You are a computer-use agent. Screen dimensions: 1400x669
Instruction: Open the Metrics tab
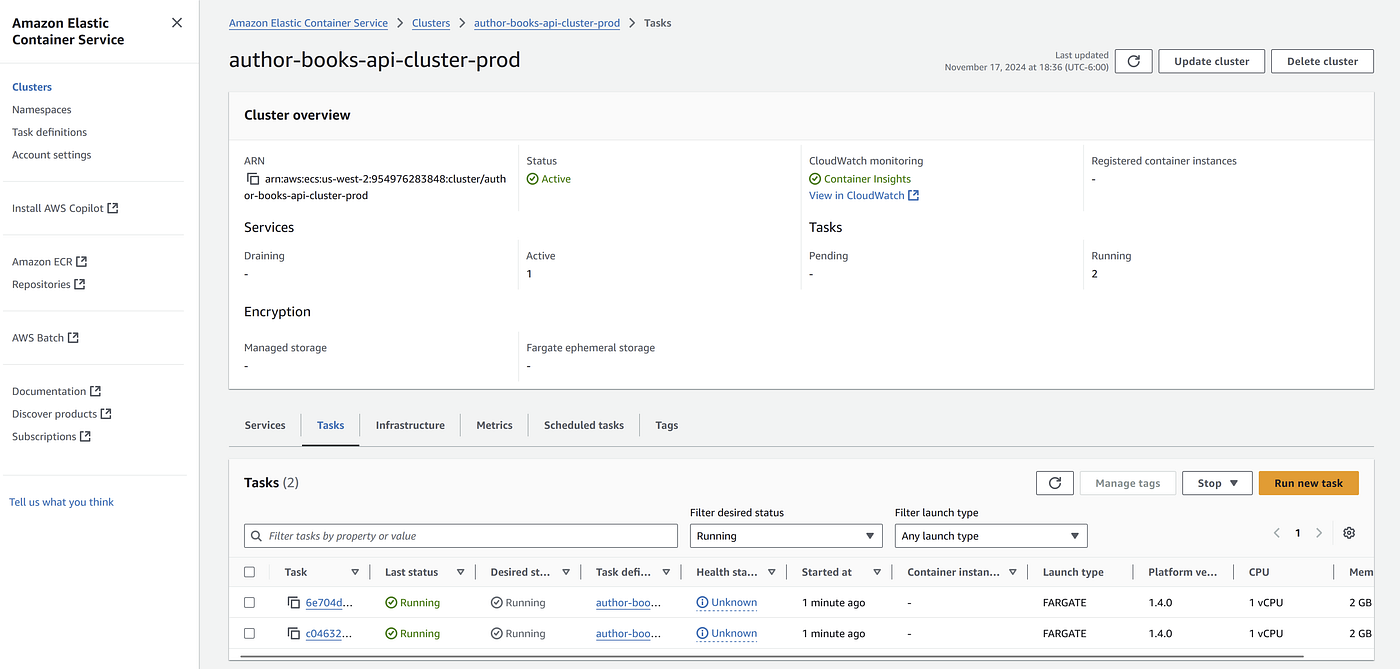tap(494, 425)
